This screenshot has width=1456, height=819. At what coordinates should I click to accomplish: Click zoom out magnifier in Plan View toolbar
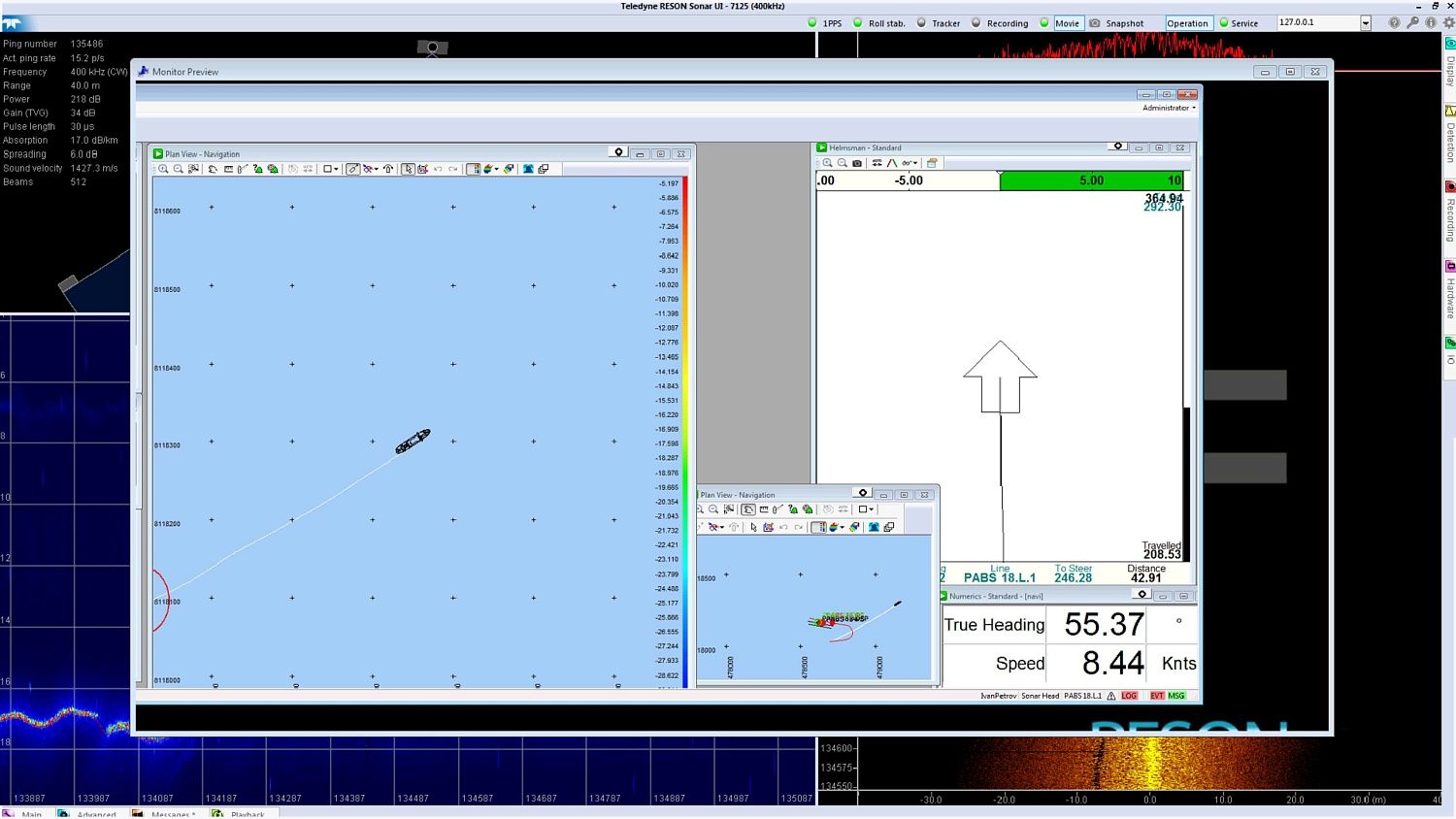click(179, 169)
